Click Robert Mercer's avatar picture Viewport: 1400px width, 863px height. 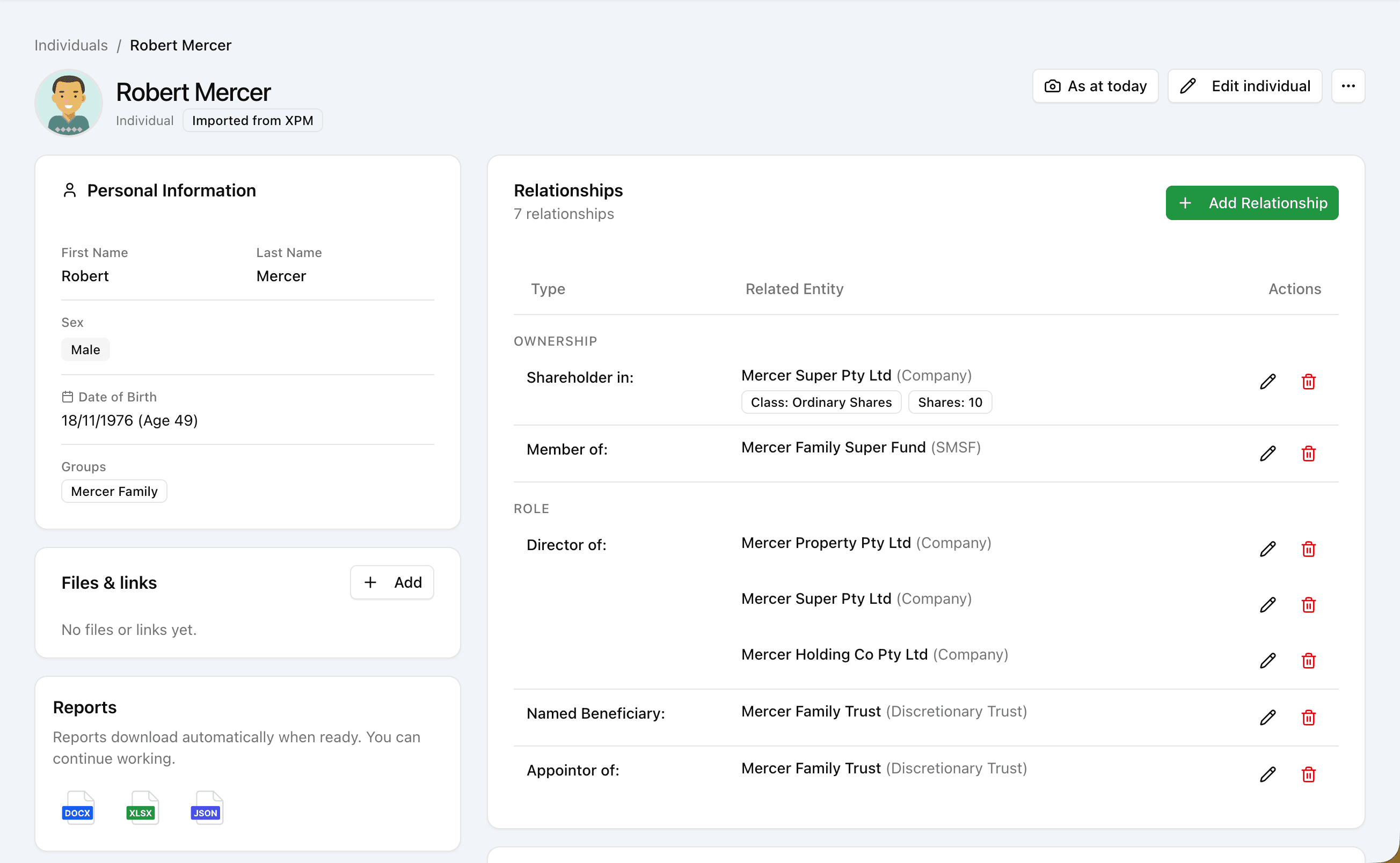pyautogui.click(x=69, y=103)
